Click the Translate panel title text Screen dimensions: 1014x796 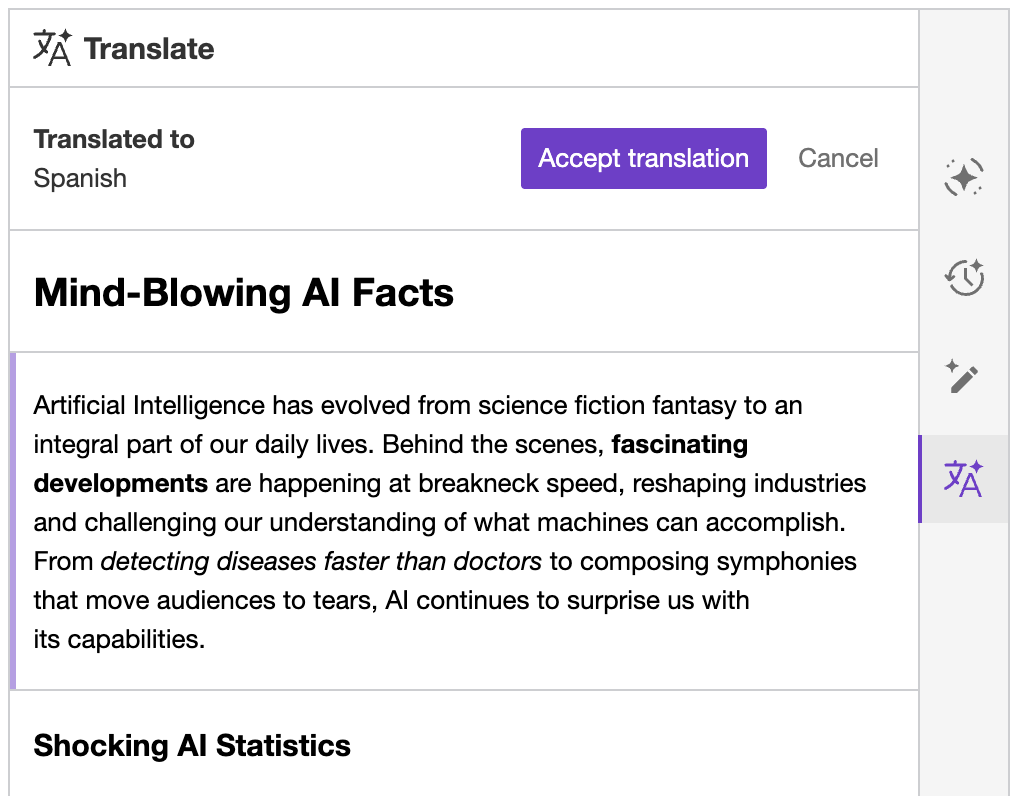tap(149, 47)
